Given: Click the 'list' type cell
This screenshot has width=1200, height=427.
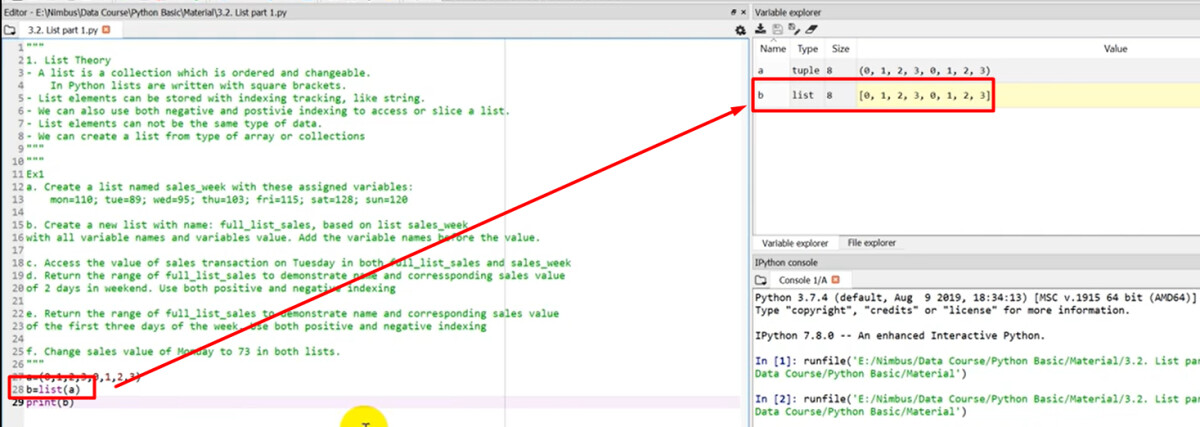Looking at the screenshot, I should tap(803, 95).
